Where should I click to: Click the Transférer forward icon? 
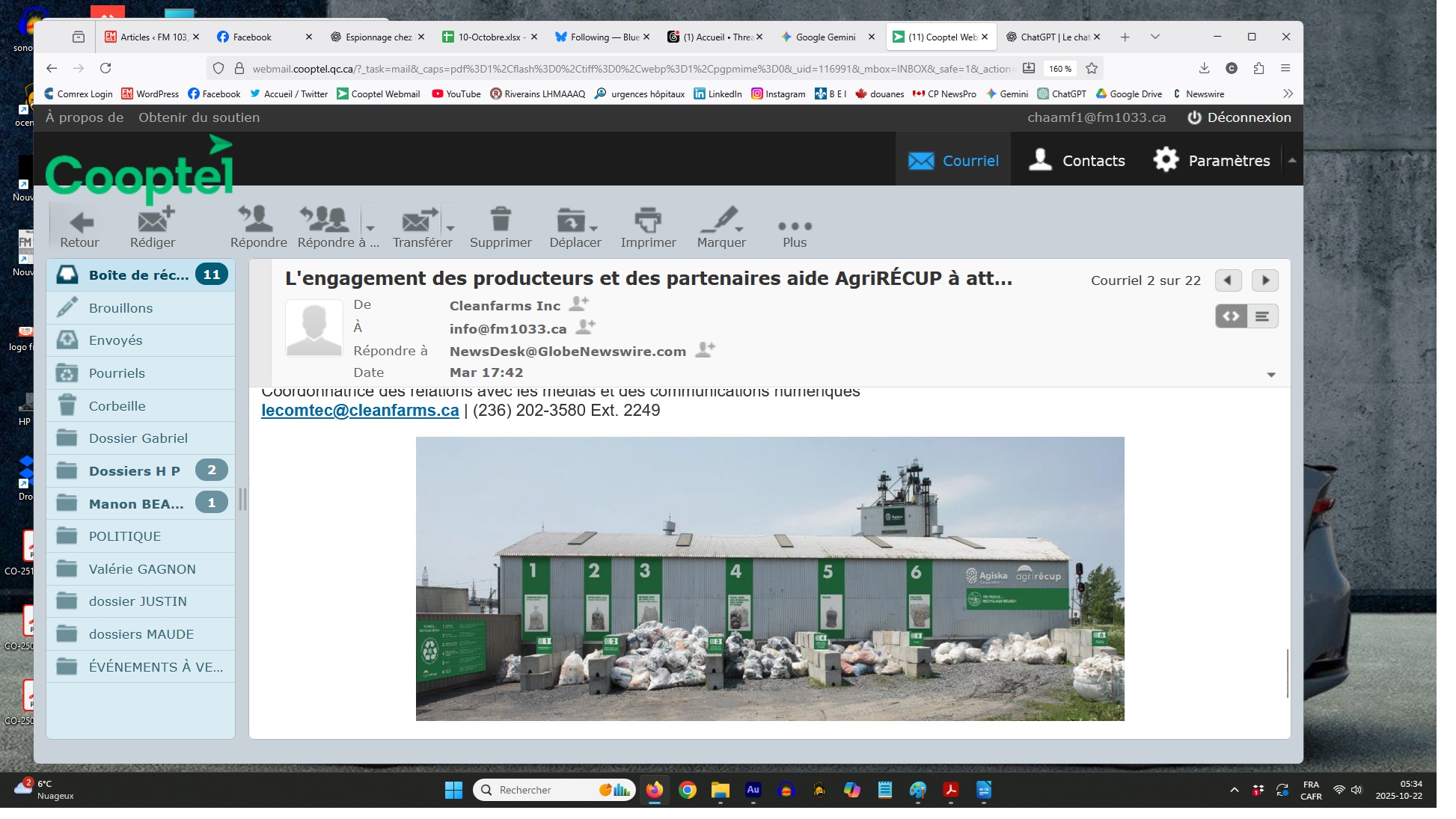[x=418, y=221]
